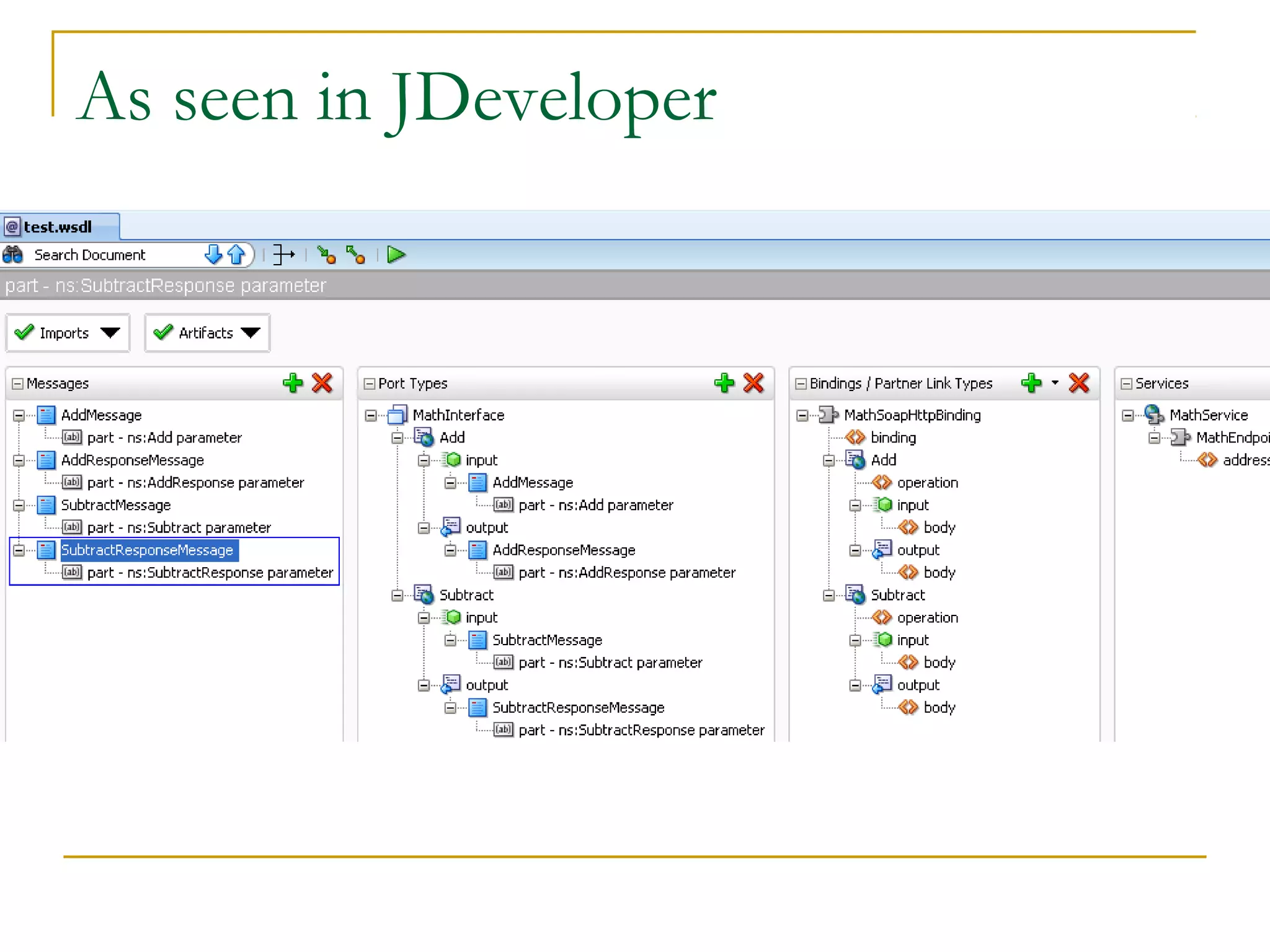Select MathService in Services panel
Screen dimensions: 1270x952
point(1208,415)
